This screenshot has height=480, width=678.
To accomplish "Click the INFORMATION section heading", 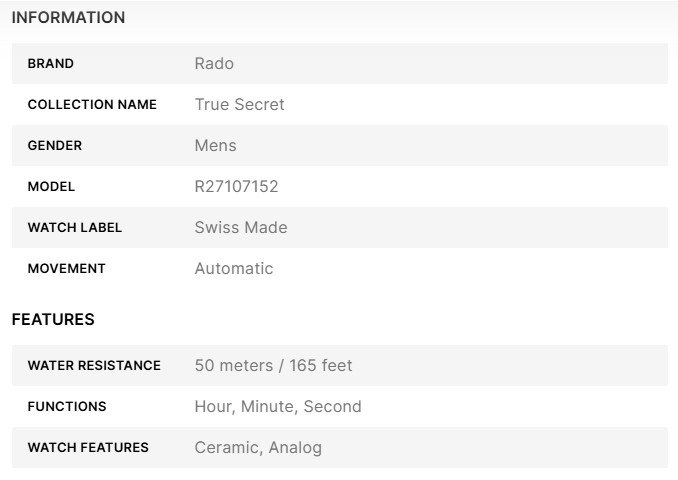I will [x=68, y=18].
